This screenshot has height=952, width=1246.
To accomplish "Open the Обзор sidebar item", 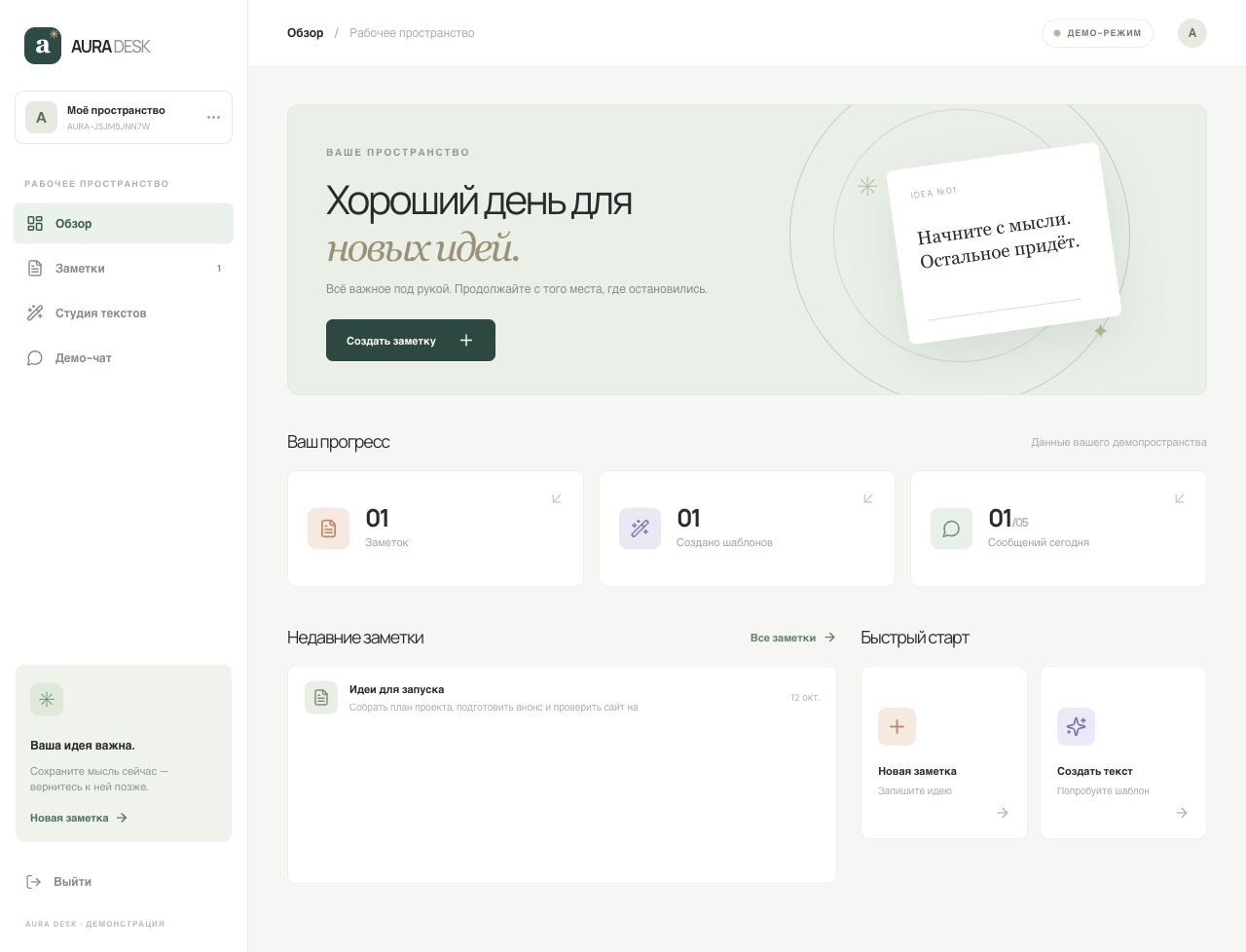I will (124, 224).
